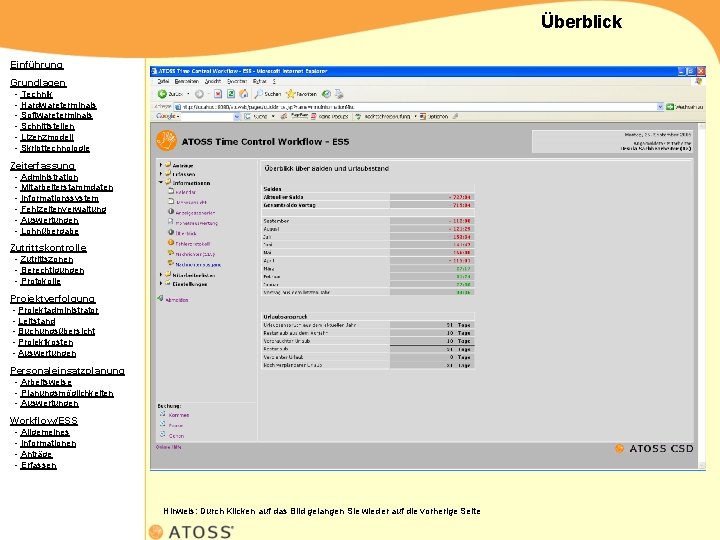Click the Verbrauchter Urlaub row
The width and height of the screenshot is (720, 540).
pyautogui.click(x=367, y=341)
